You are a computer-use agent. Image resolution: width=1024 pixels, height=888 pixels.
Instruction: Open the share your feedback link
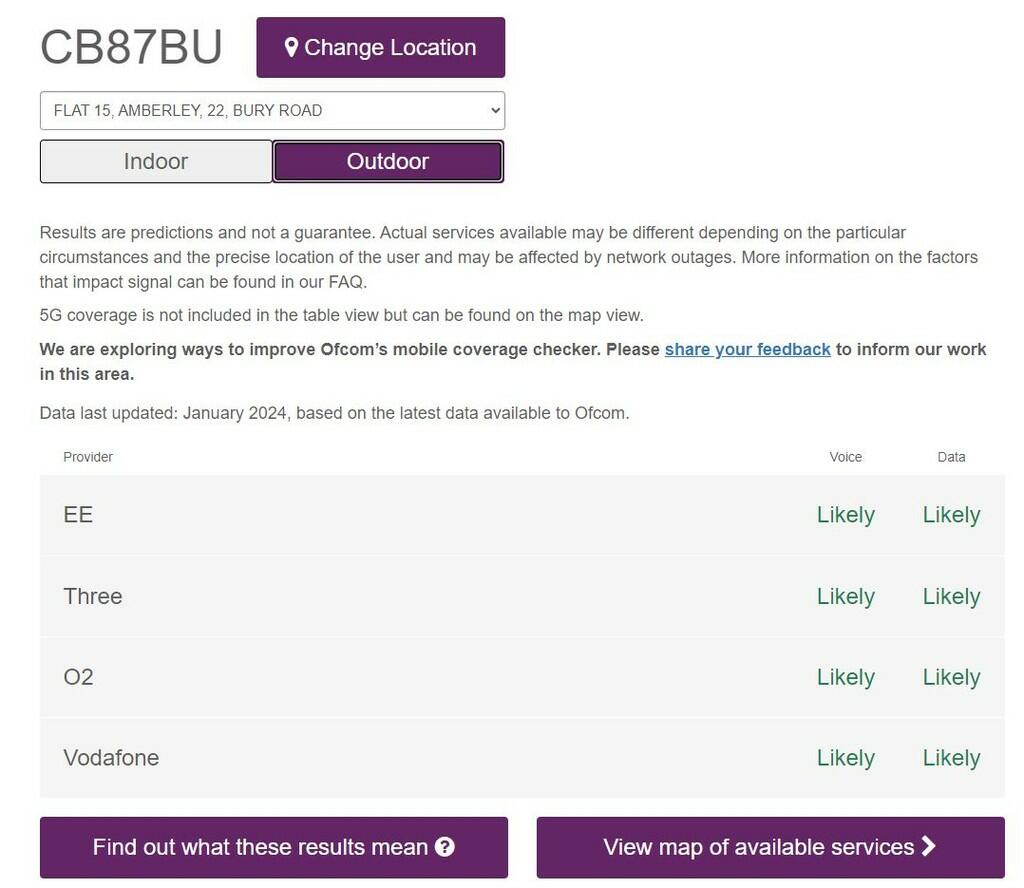pyautogui.click(x=747, y=349)
